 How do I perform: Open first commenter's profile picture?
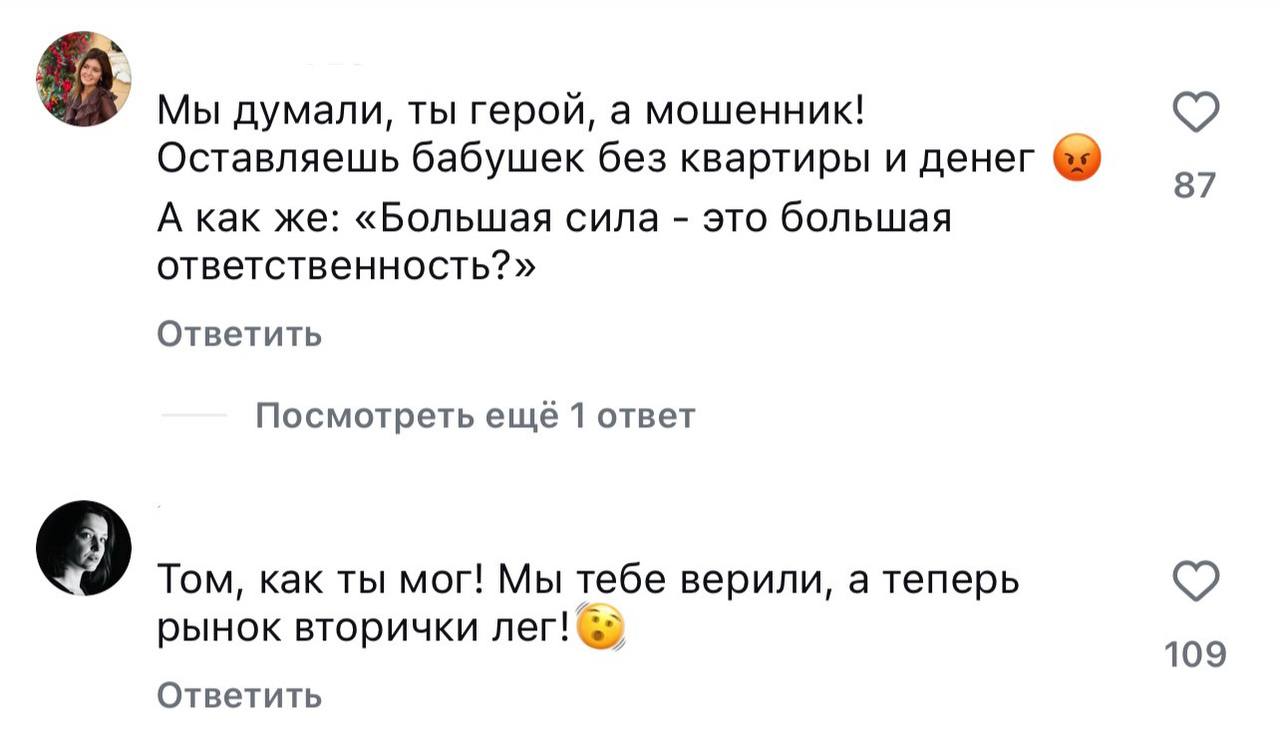pos(84,79)
